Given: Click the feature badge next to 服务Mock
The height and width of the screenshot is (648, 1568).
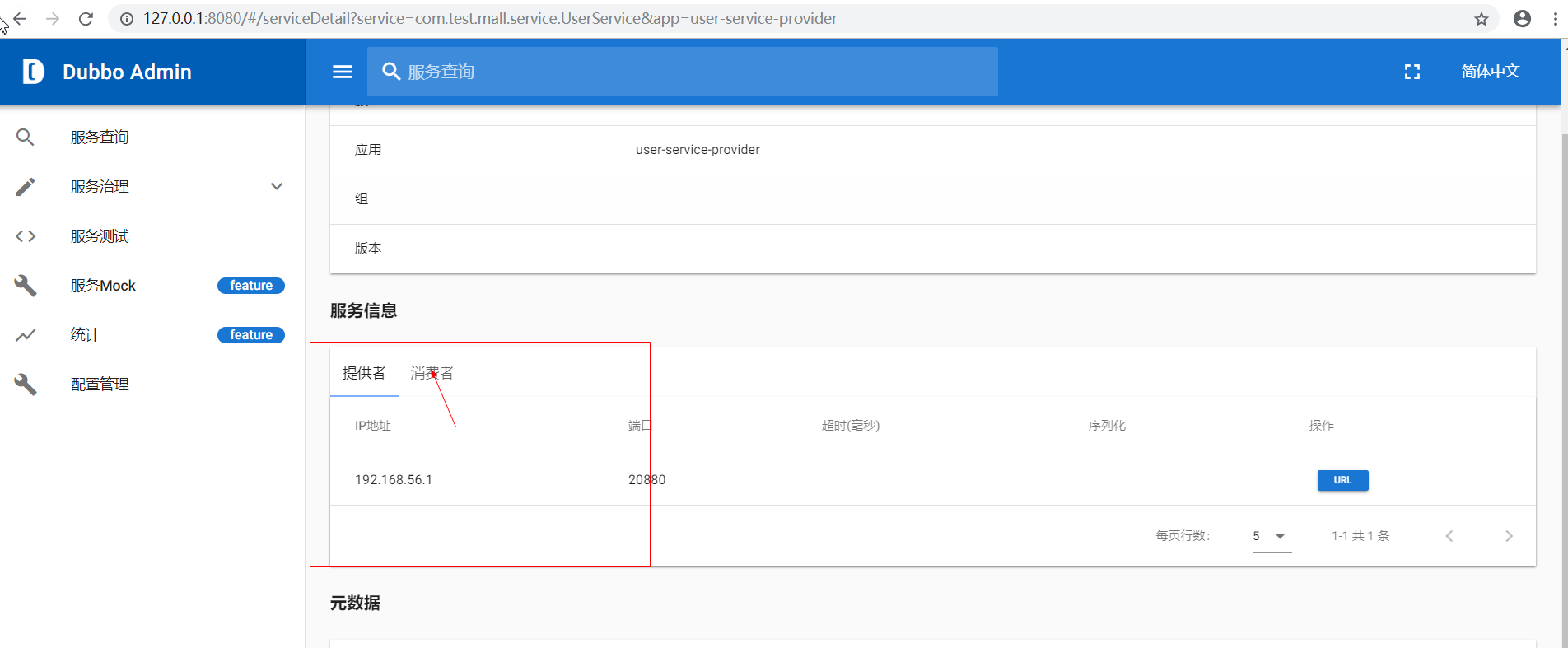Looking at the screenshot, I should click(251, 286).
